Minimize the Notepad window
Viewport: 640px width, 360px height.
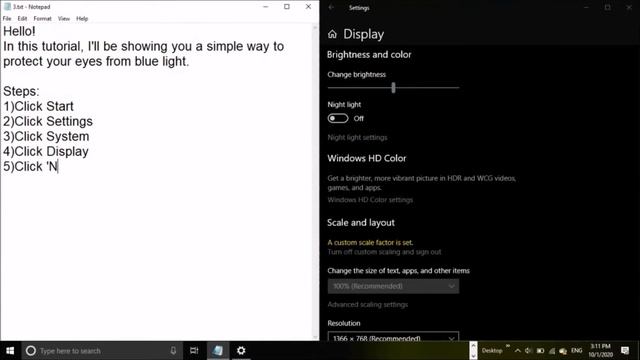[266, 7]
